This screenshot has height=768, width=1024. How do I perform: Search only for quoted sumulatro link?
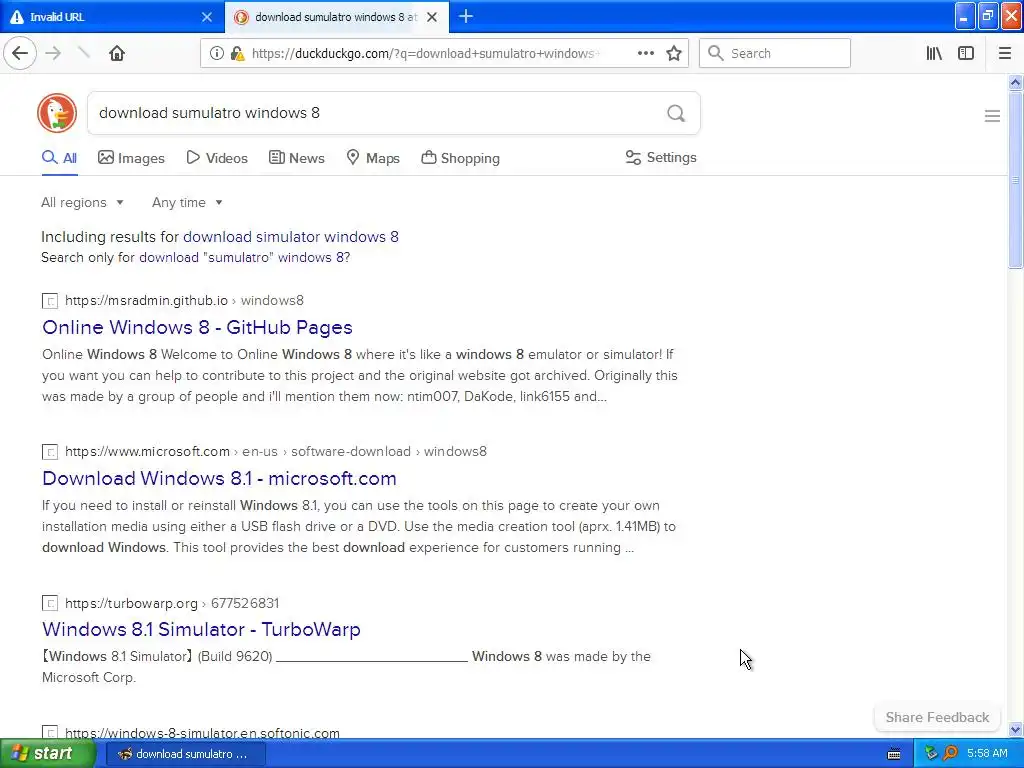(x=244, y=257)
